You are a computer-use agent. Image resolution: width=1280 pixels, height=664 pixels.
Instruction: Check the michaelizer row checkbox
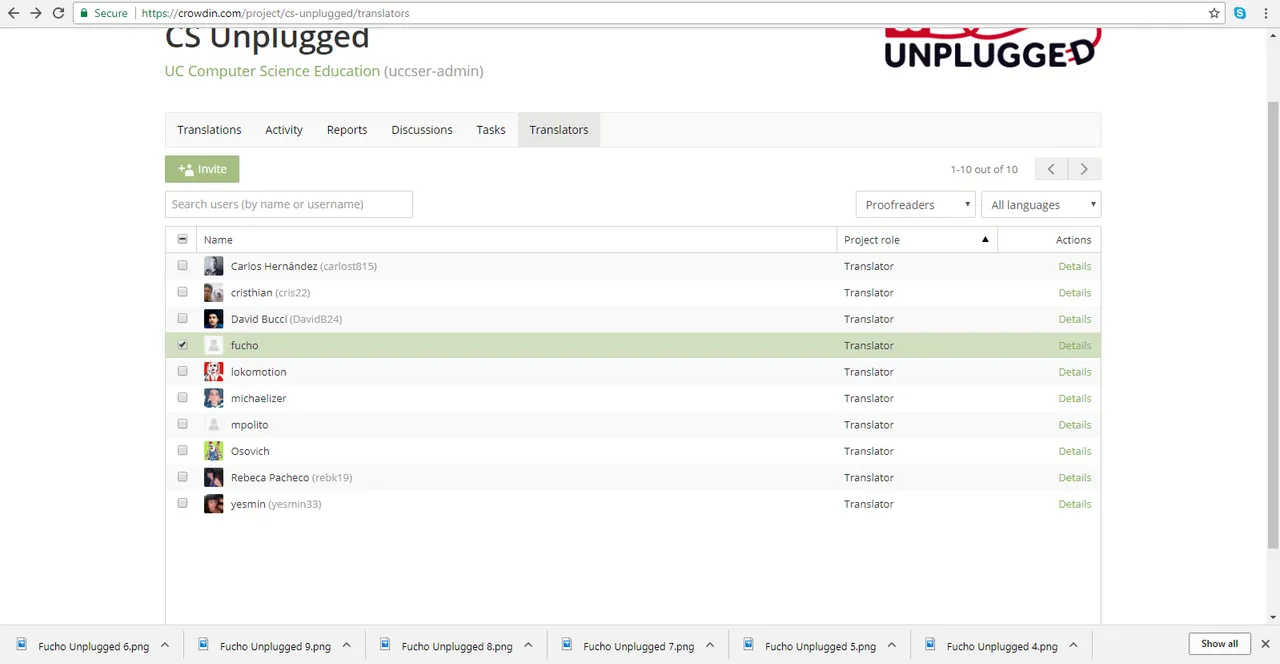click(182, 397)
